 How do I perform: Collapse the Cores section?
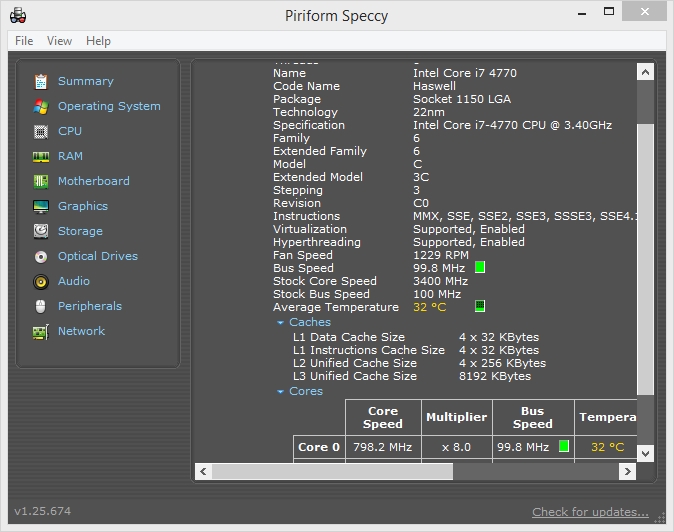click(281, 391)
